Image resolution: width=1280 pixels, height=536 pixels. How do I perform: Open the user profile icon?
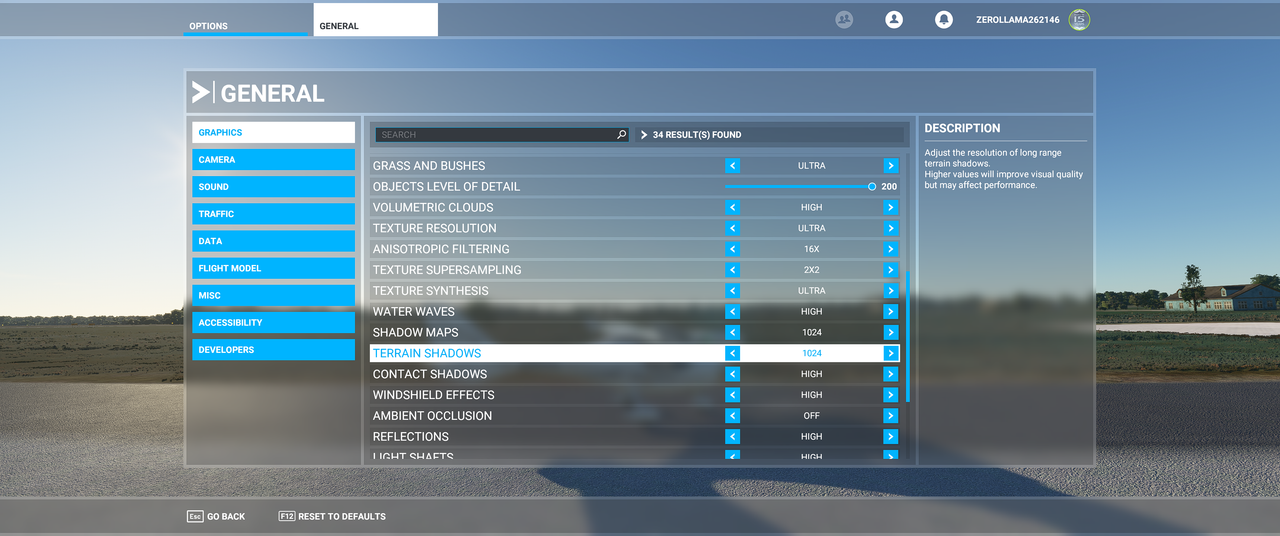coord(894,19)
